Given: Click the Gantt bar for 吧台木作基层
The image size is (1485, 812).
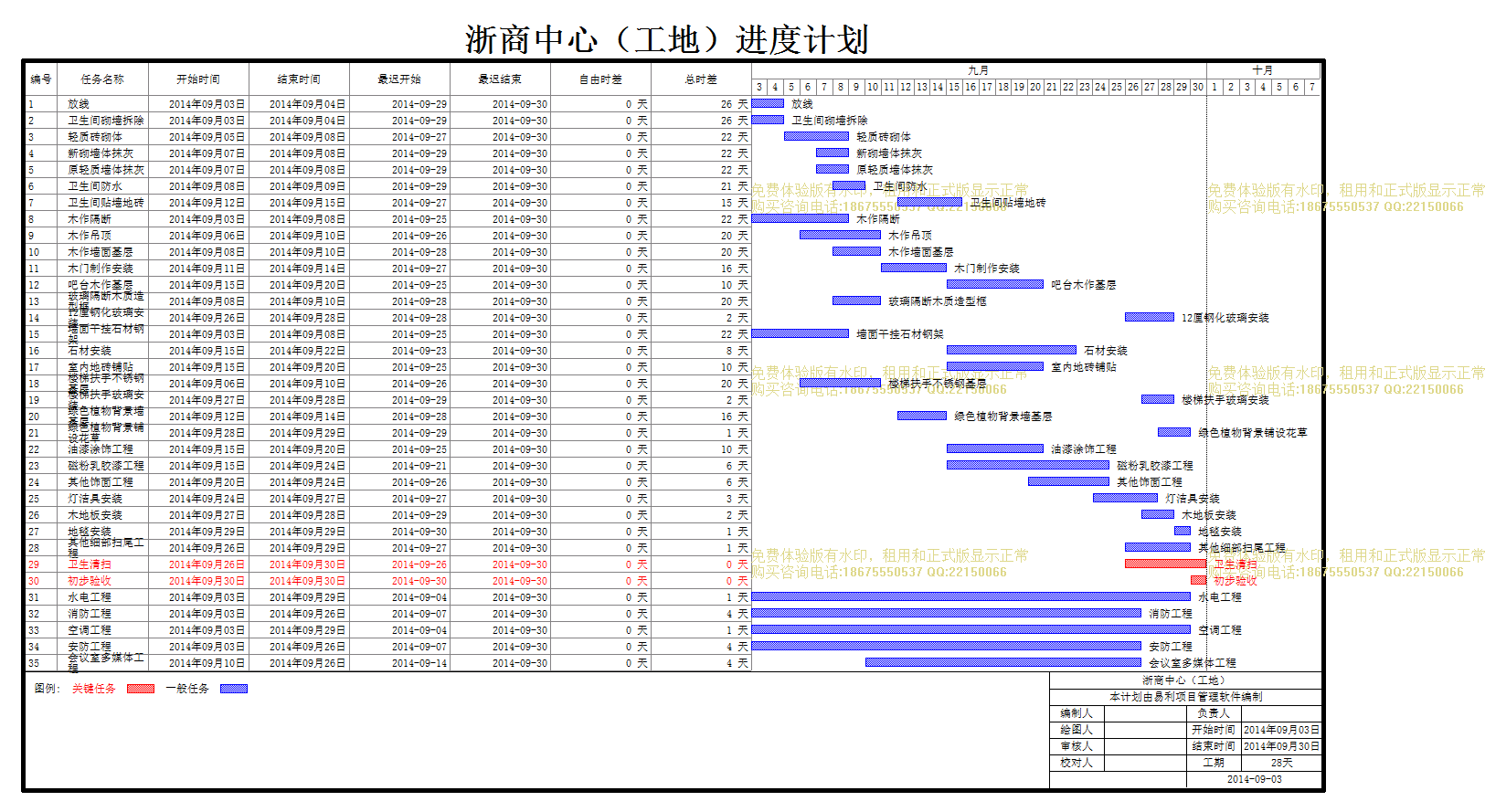Looking at the screenshot, I should point(994,284).
